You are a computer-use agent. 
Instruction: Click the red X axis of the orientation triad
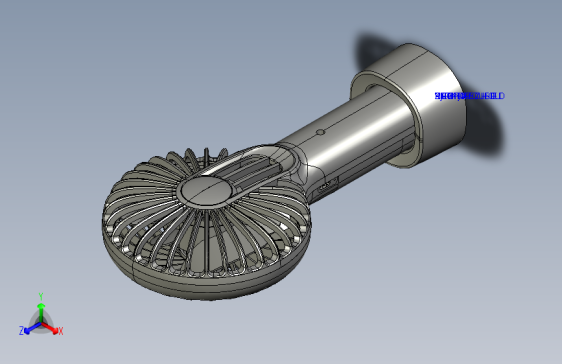click(x=52, y=329)
